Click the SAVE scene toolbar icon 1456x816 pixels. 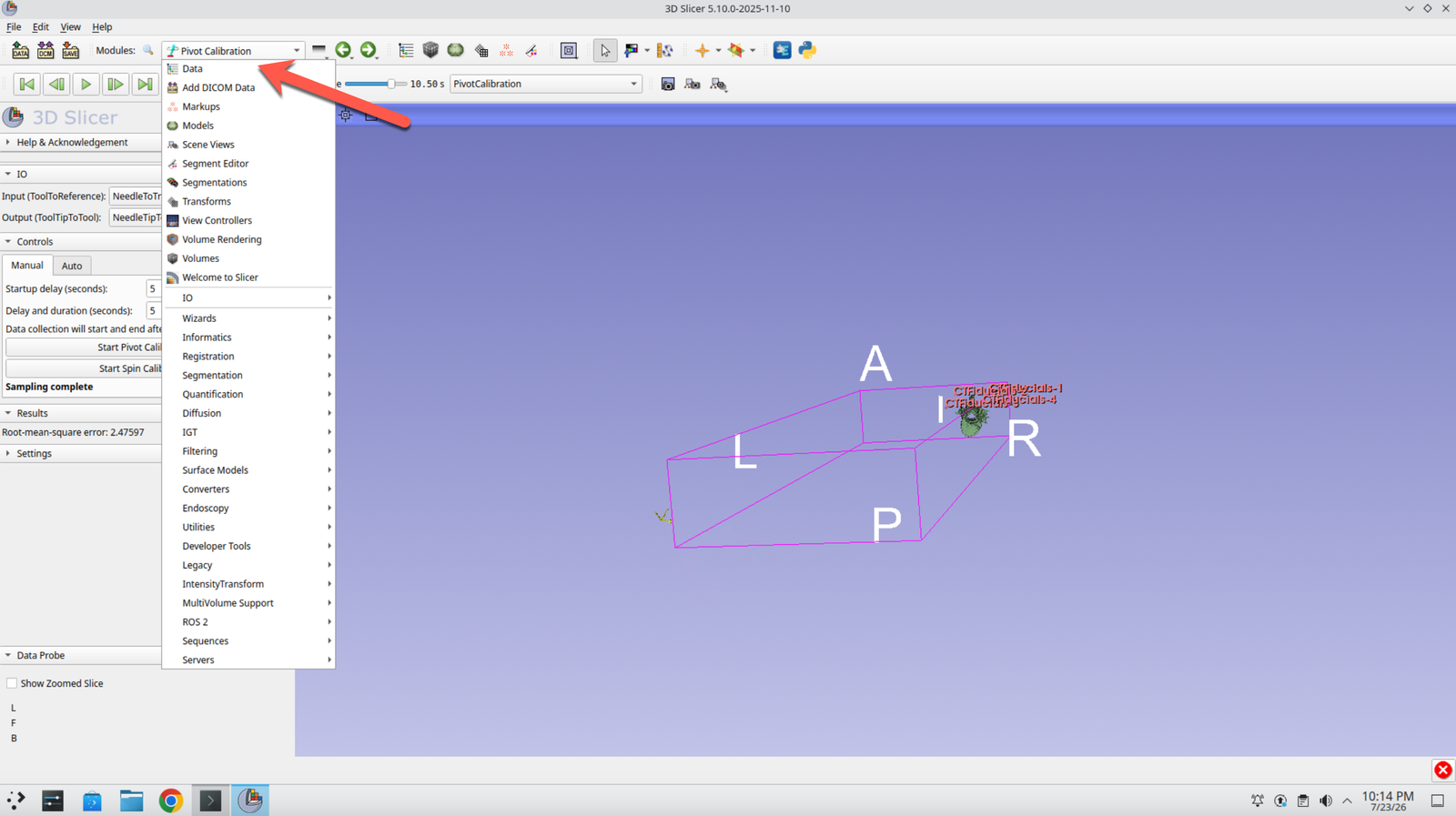[x=70, y=51]
